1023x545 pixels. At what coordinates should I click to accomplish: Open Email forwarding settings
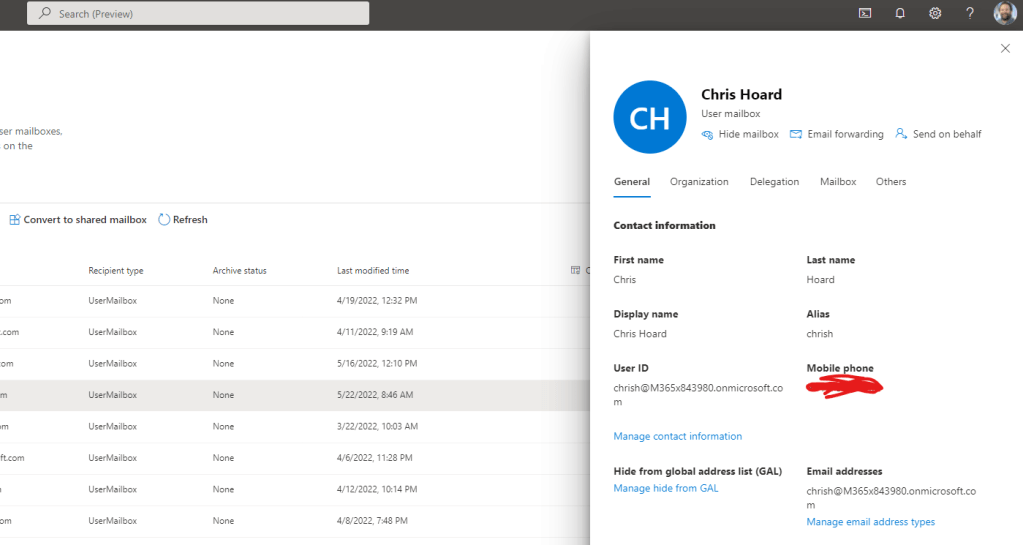tap(837, 134)
